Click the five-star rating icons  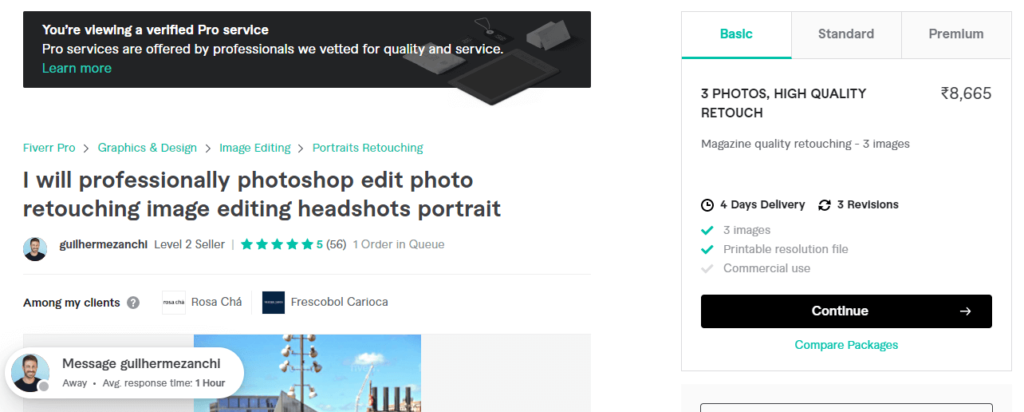[278, 245]
